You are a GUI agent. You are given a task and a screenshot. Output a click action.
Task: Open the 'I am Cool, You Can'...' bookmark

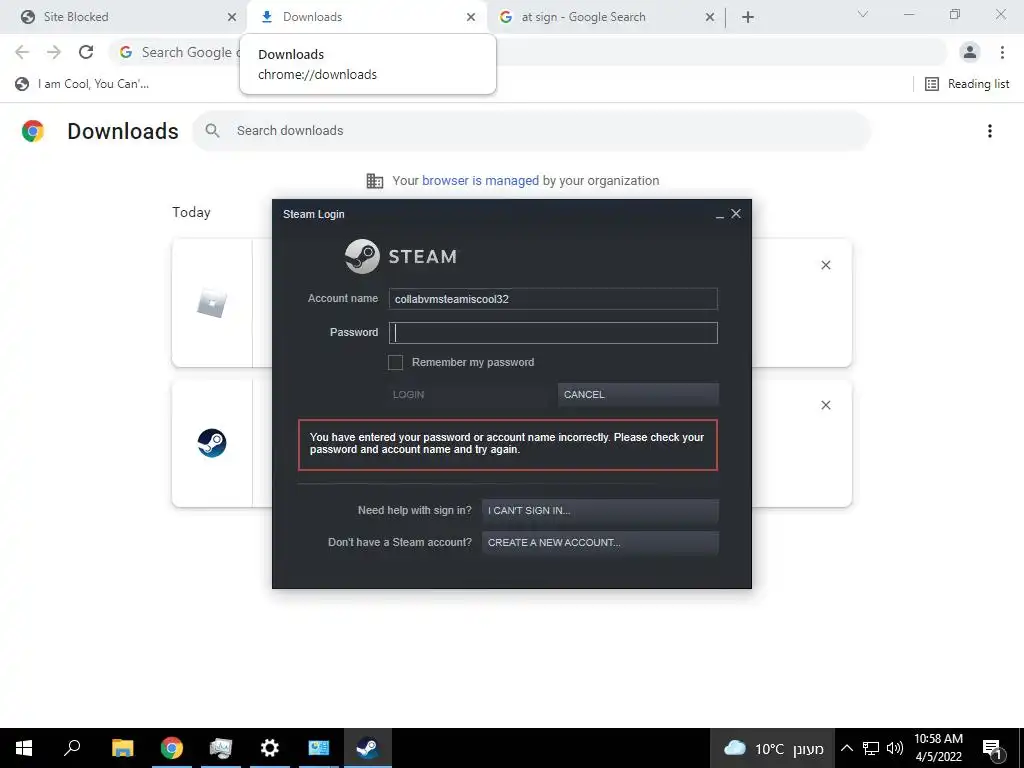tap(82, 84)
